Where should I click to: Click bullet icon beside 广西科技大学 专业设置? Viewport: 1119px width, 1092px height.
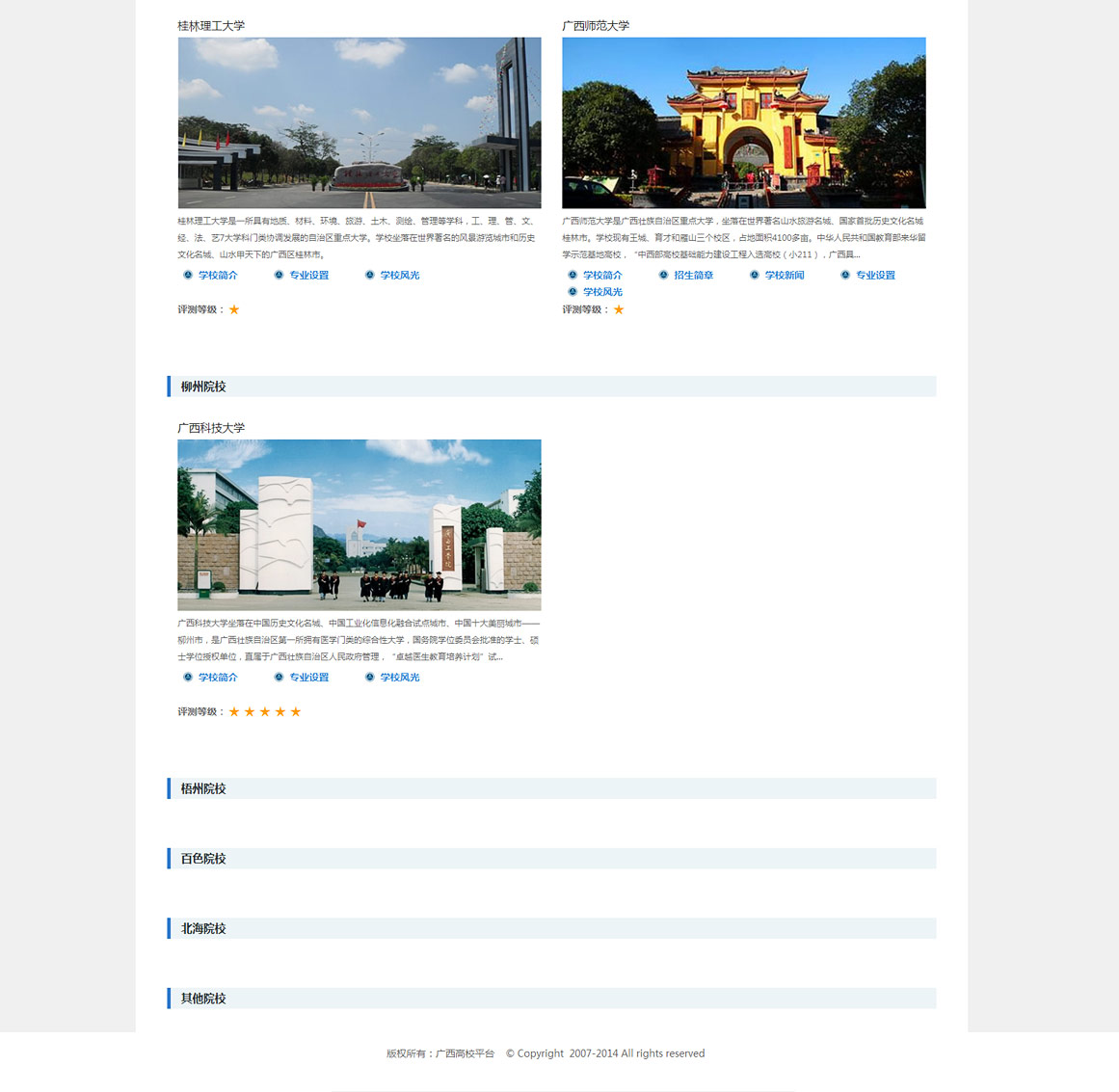tap(280, 677)
